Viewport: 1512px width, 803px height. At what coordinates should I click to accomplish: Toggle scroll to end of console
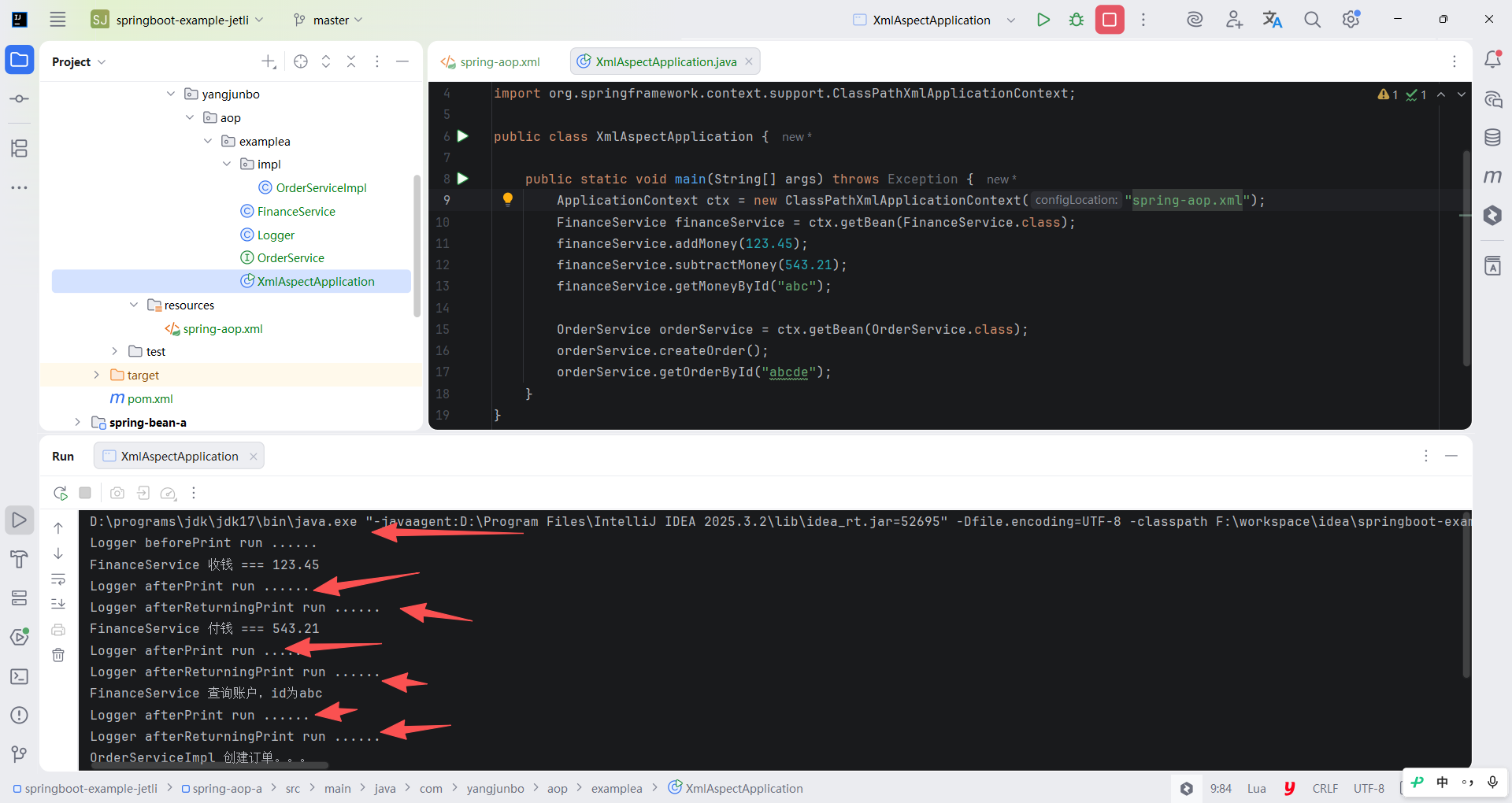click(58, 604)
